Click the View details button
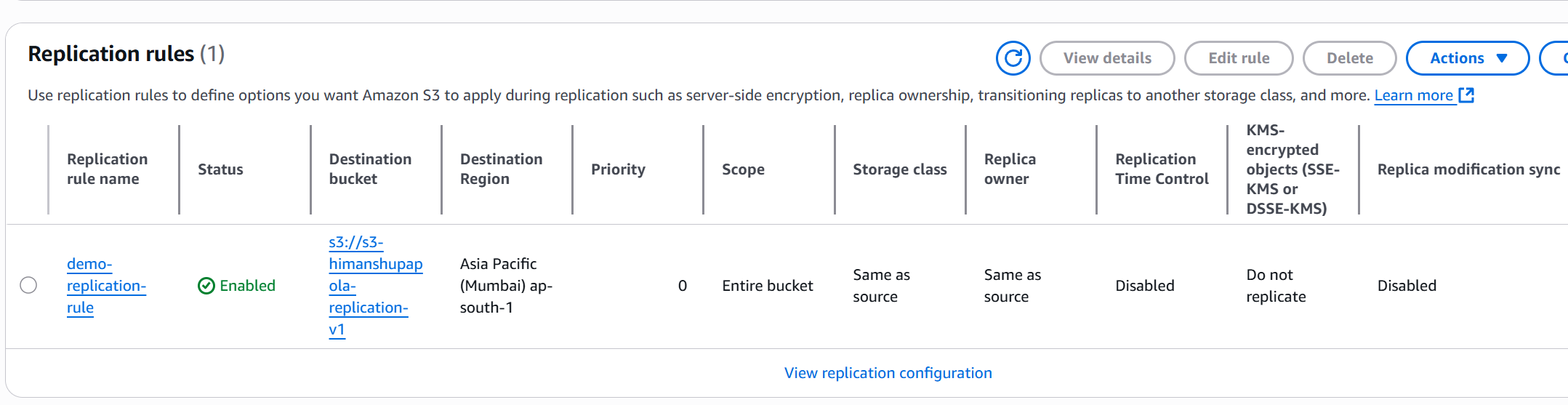 [1106, 58]
